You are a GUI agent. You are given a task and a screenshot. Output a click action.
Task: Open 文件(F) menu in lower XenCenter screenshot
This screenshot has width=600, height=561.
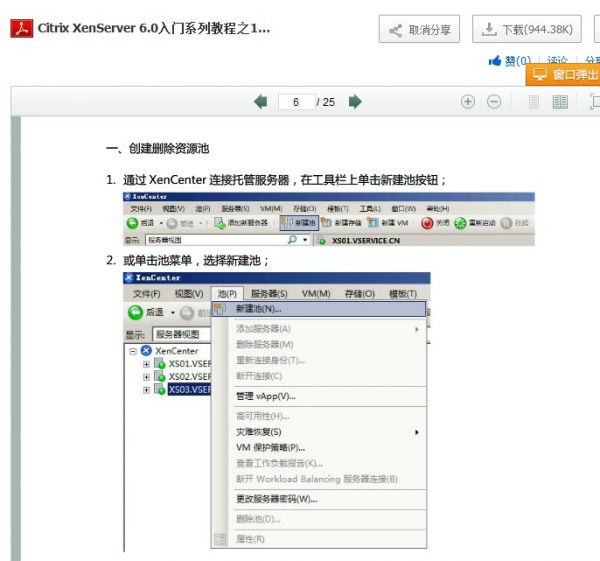(147, 294)
